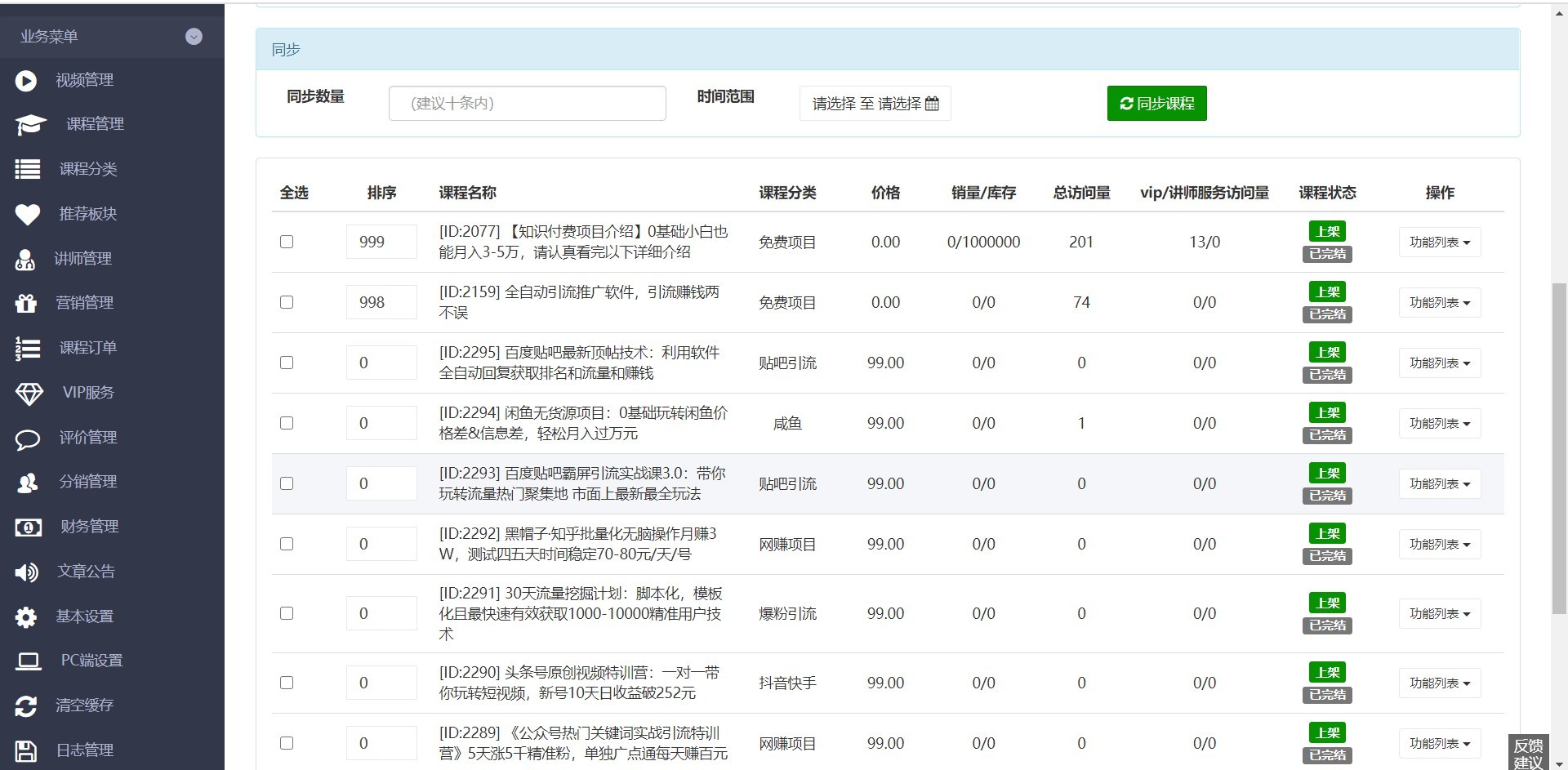Click the floppy disk icon for 日志管理
The width and height of the screenshot is (1568, 770).
coord(26,750)
